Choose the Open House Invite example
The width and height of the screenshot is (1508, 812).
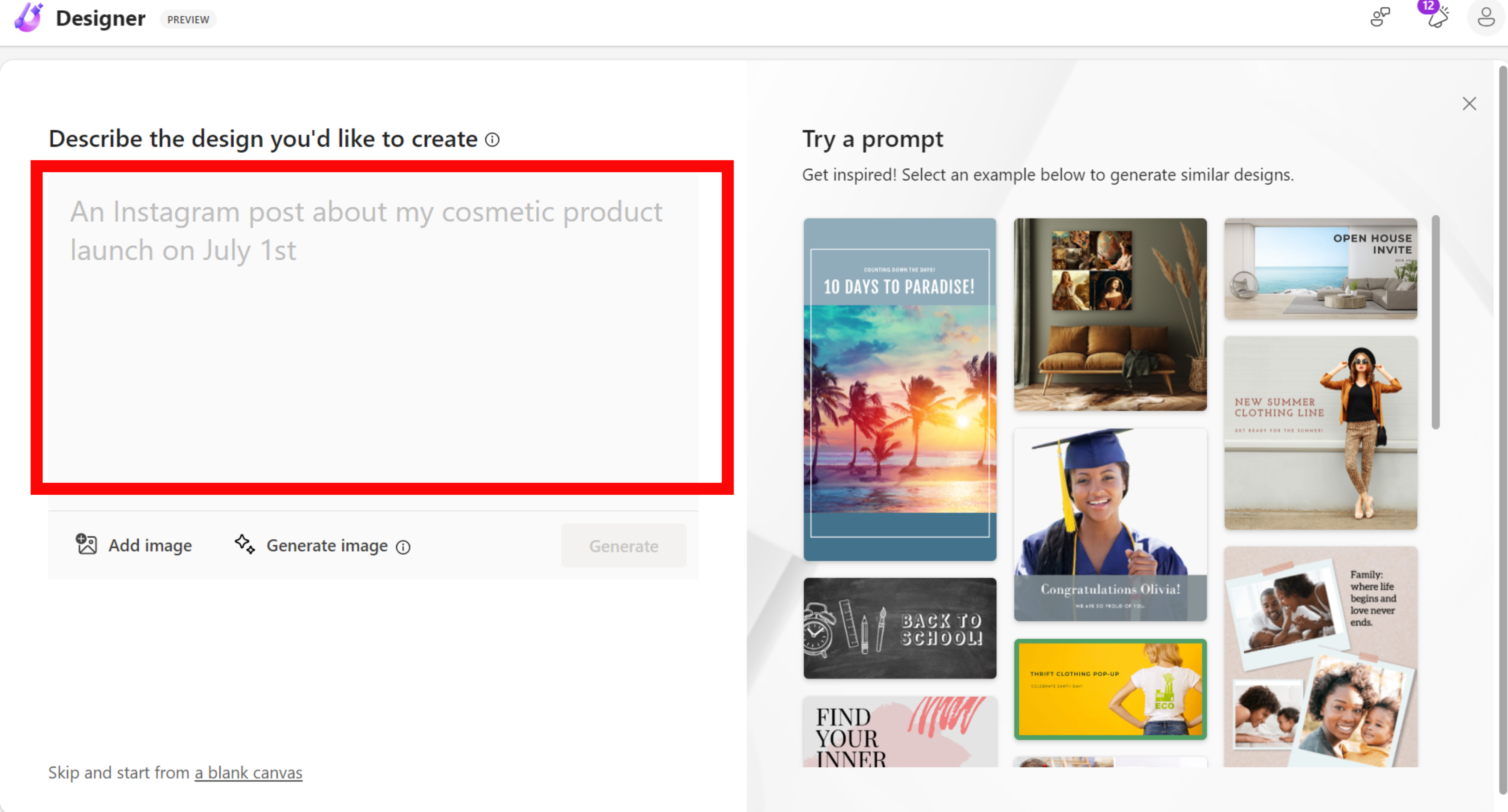coord(1320,269)
